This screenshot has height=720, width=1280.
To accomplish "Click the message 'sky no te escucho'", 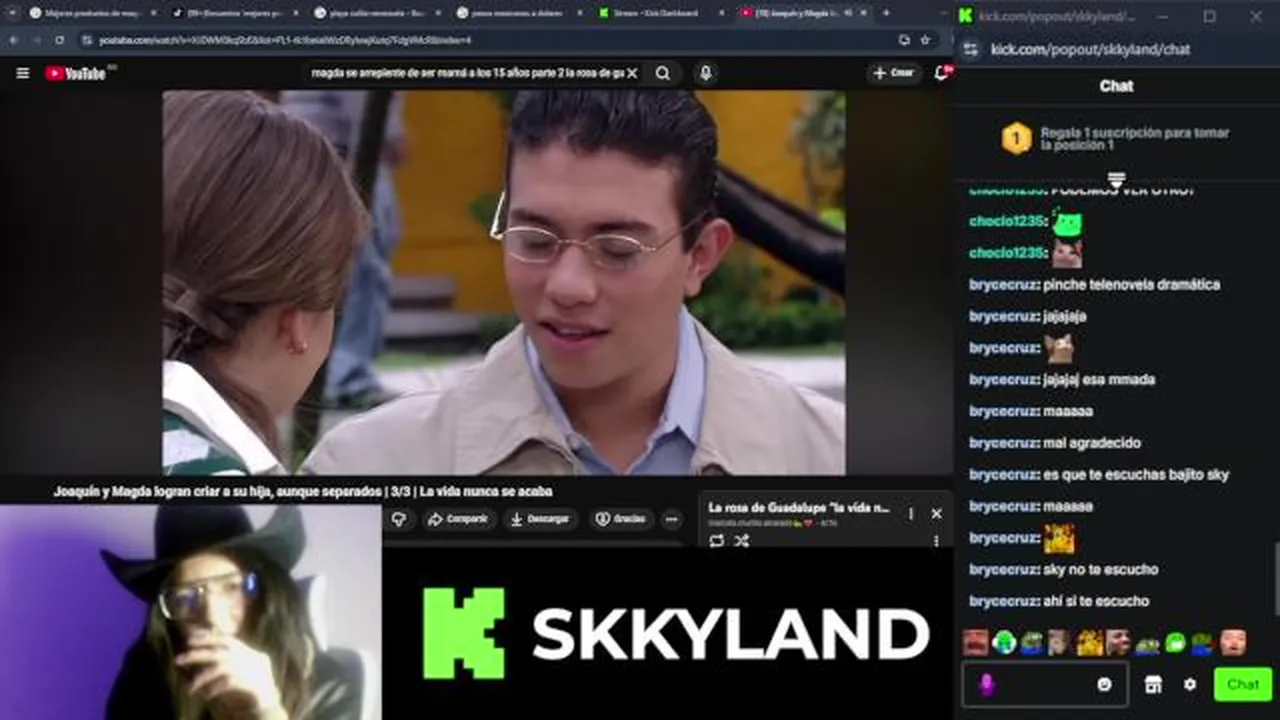I will pos(1100,569).
